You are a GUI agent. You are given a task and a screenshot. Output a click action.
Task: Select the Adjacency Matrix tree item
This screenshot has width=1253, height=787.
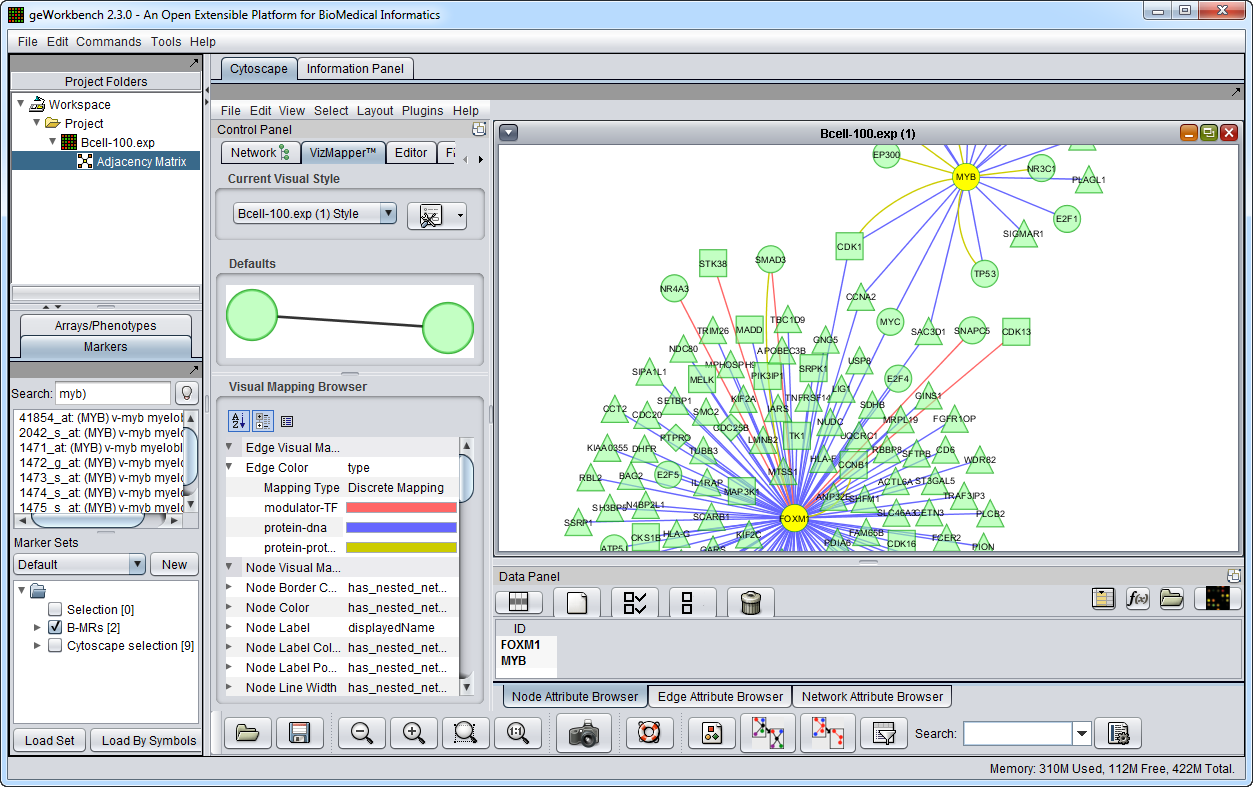[141, 161]
